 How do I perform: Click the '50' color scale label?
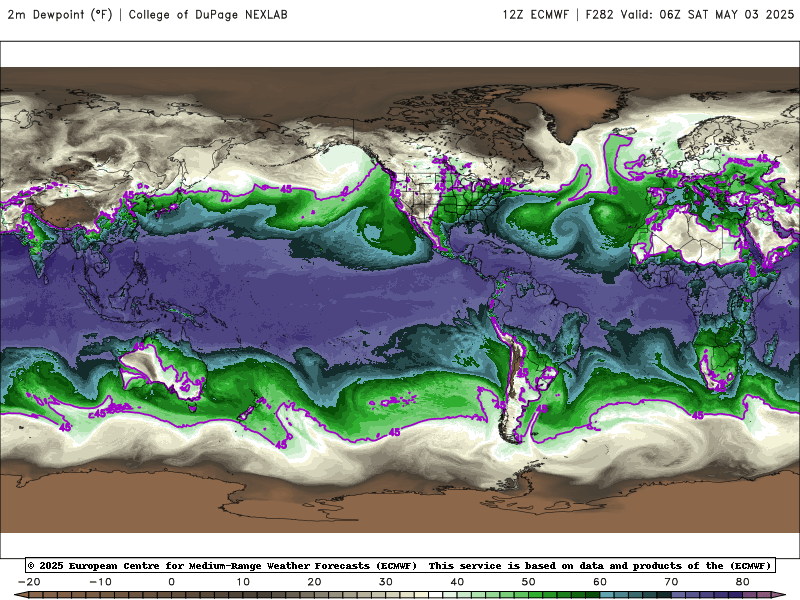pyautogui.click(x=529, y=582)
